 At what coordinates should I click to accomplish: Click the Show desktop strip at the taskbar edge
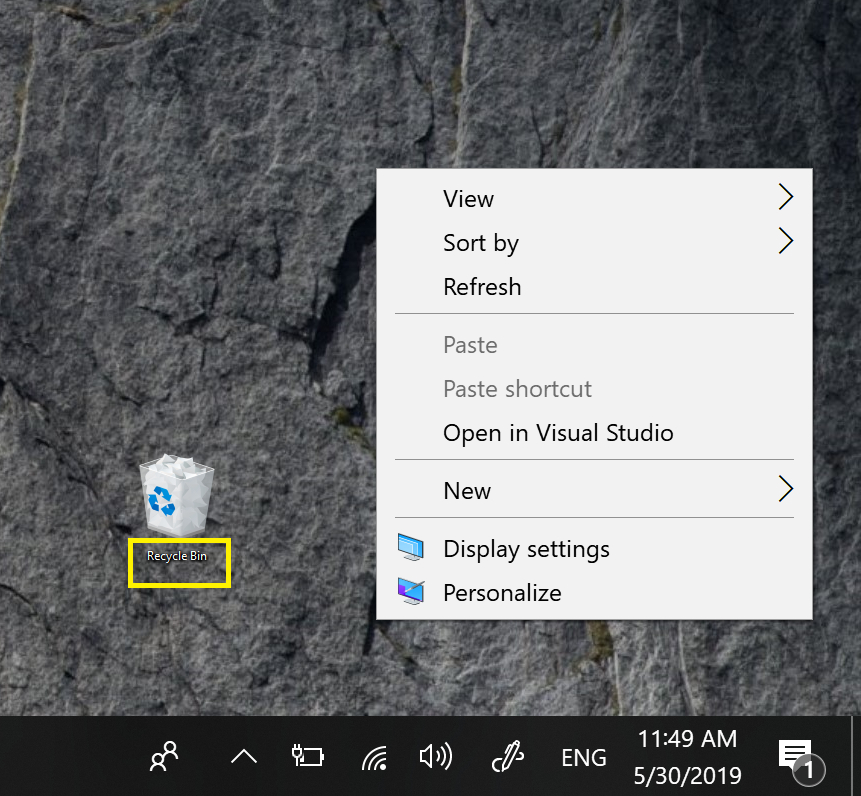(856, 756)
